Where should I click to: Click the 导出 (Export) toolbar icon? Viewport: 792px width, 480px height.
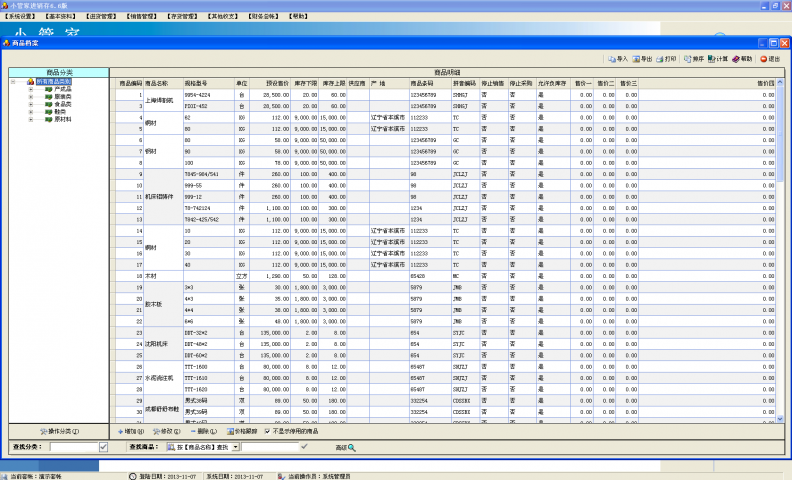pyautogui.click(x=641, y=60)
